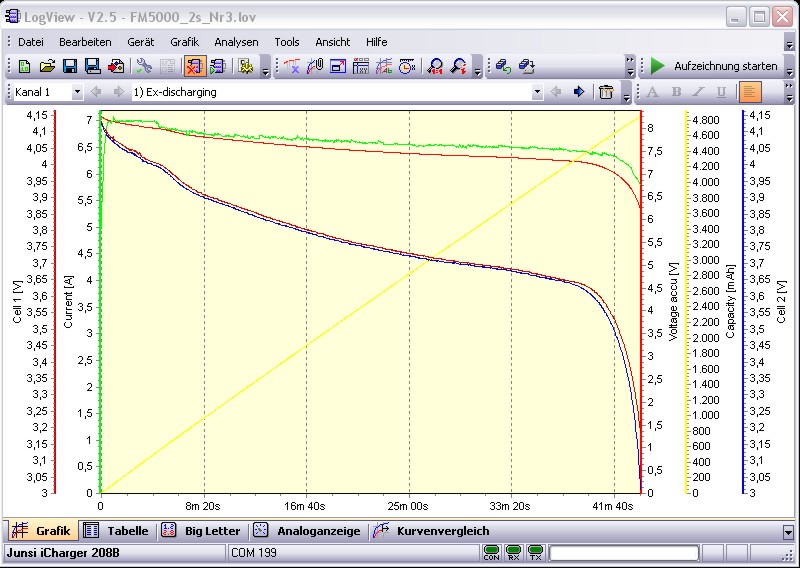Click the RX status indicator
Viewport: 800px width, 568px height.
click(513, 553)
